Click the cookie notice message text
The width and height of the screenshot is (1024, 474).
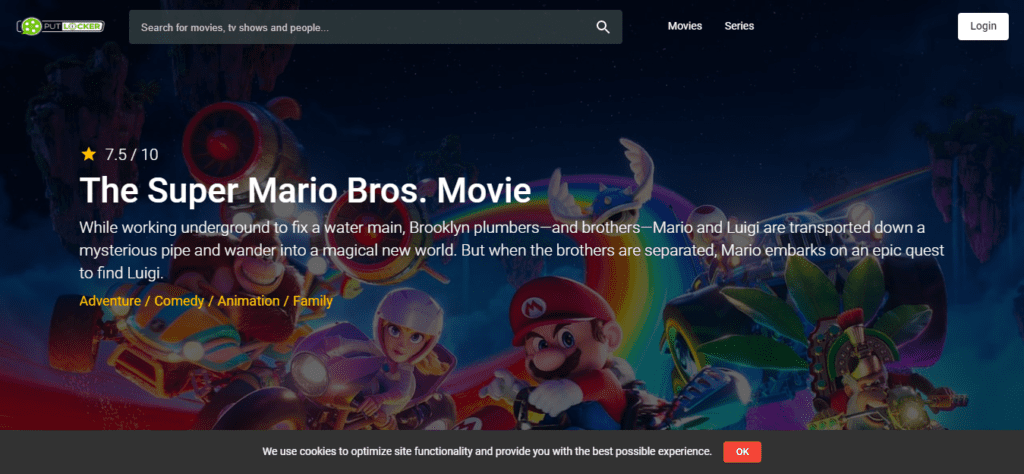click(x=487, y=451)
